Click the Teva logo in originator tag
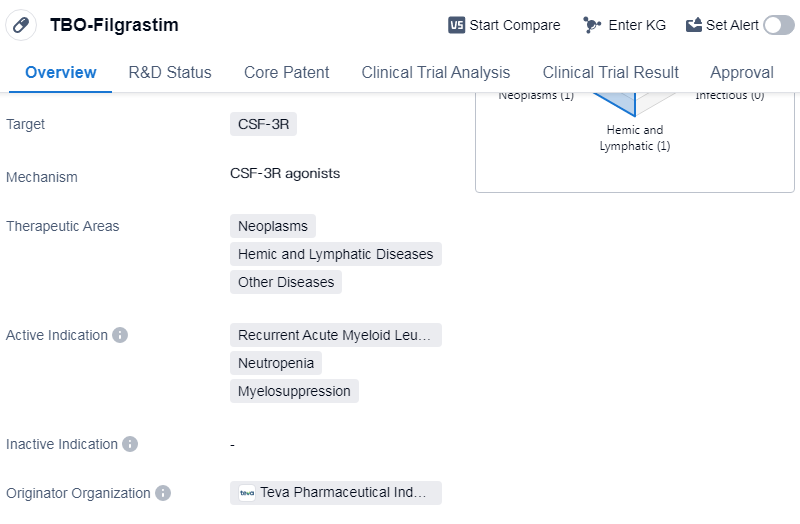The height and width of the screenshot is (524, 800). coord(247,493)
